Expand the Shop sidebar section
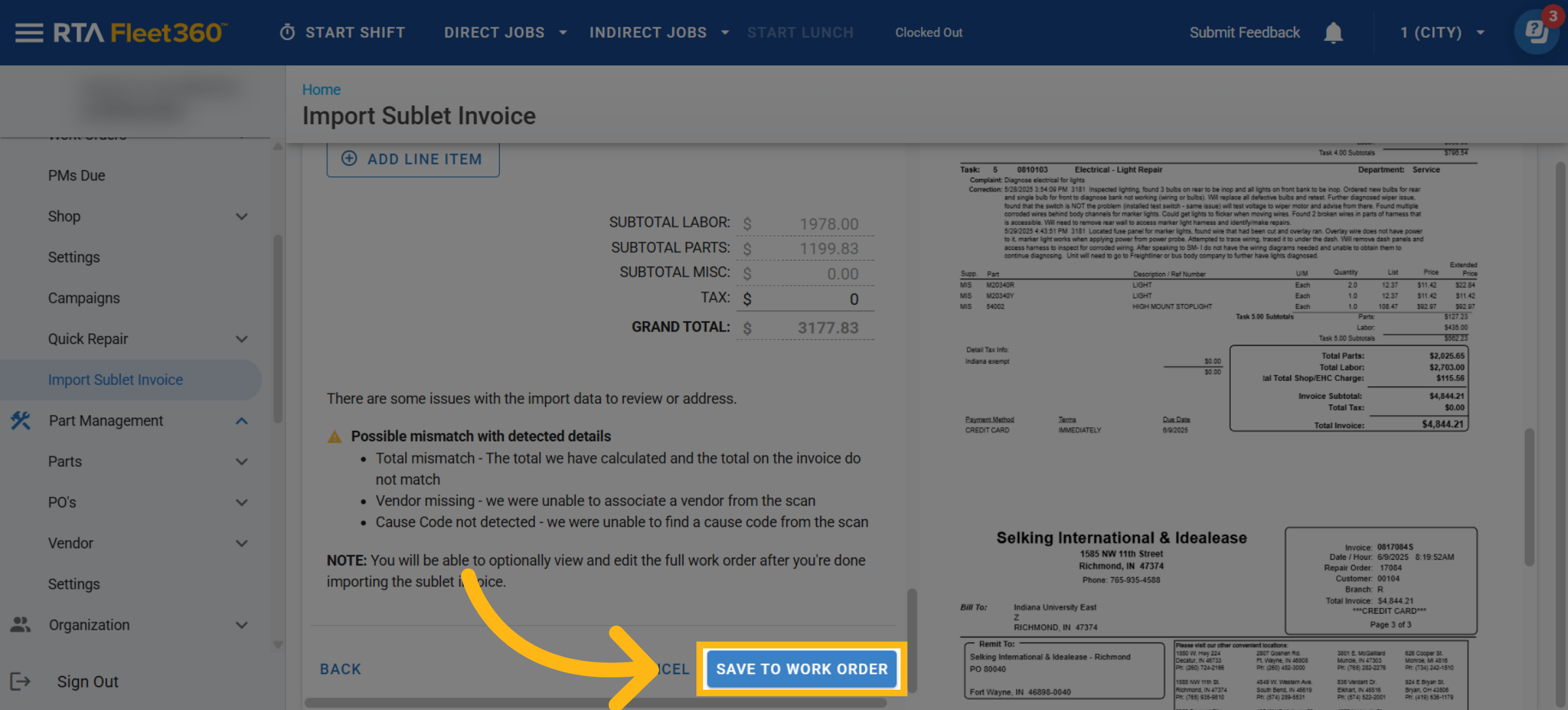This screenshot has height=710, width=1568. coord(241,216)
